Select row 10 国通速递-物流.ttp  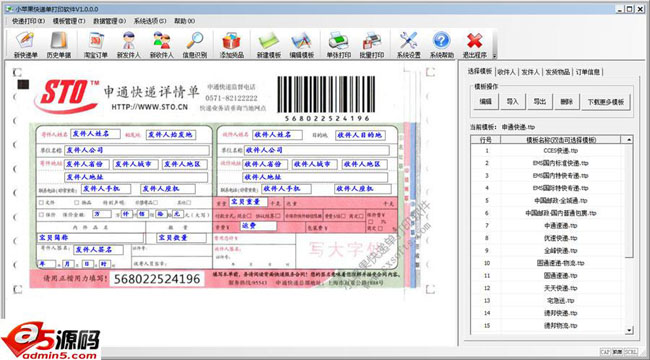tap(547, 263)
